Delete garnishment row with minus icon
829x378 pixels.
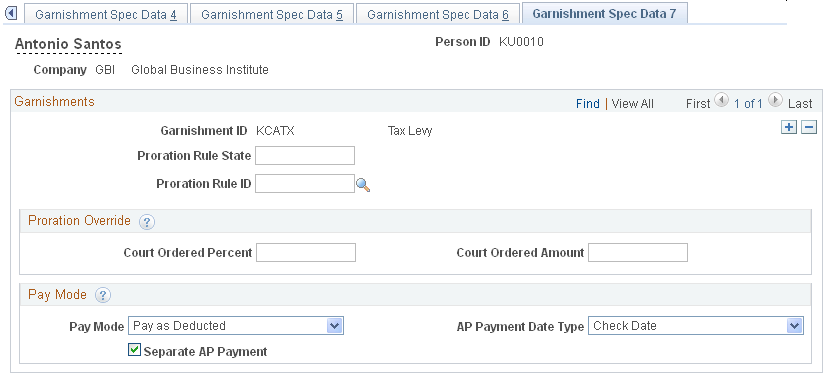click(x=809, y=127)
